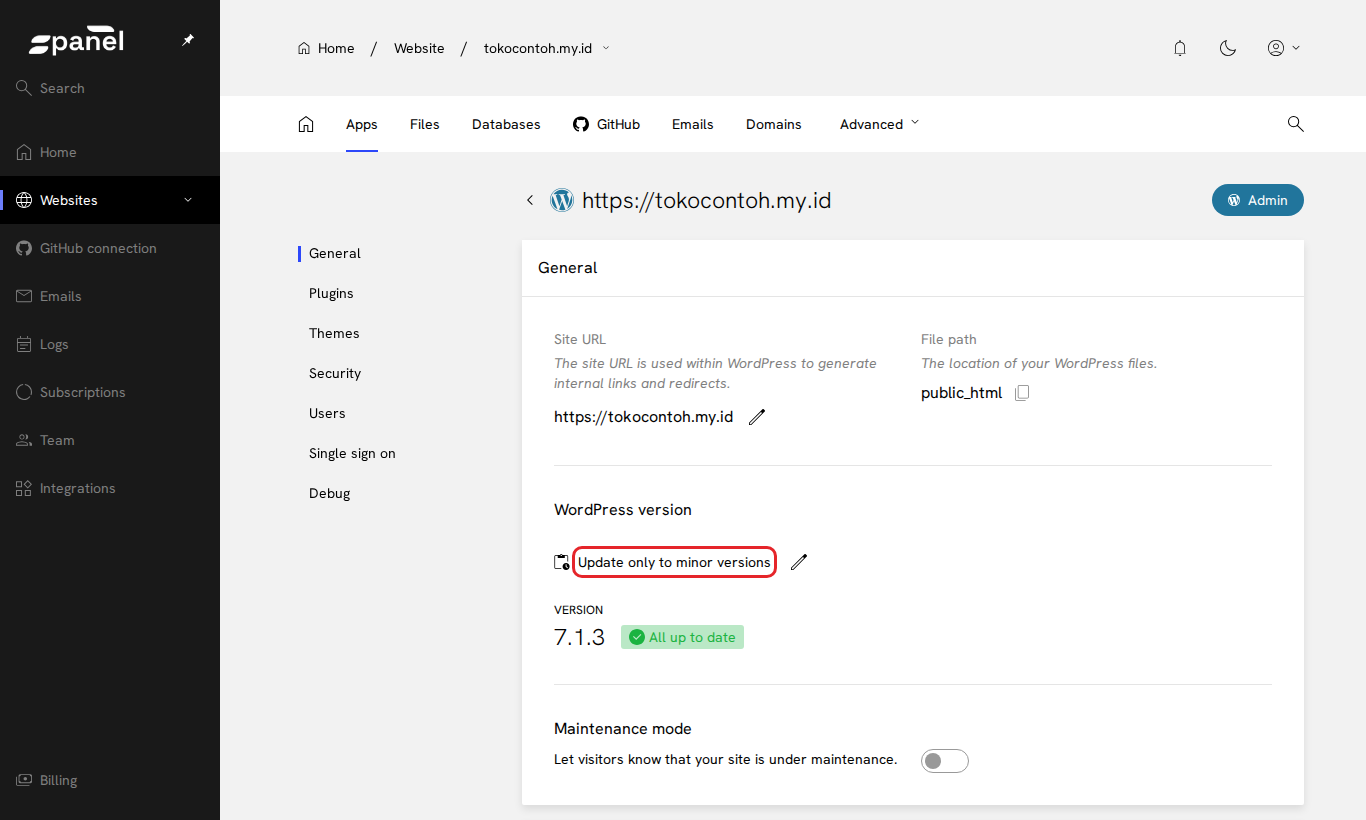Click the site home icon tab
Viewport: 1366px width, 820px height.
point(306,124)
